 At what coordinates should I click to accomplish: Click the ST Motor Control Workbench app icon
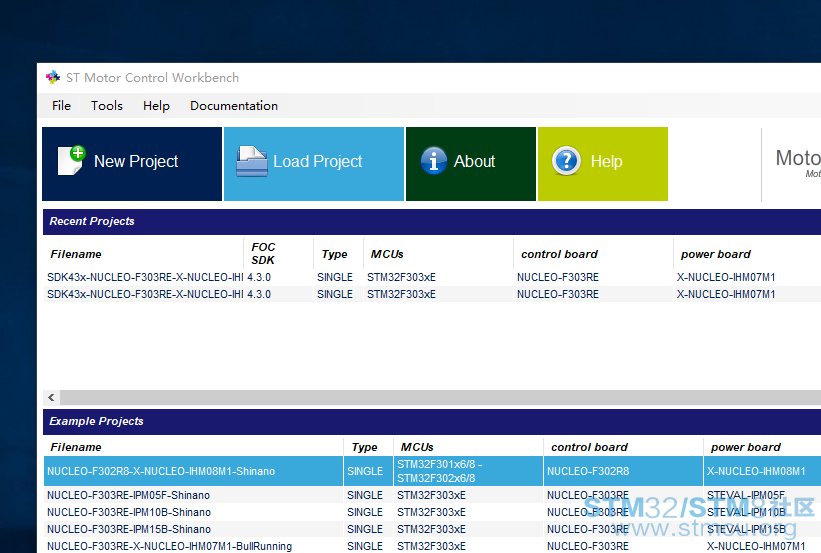[53, 78]
